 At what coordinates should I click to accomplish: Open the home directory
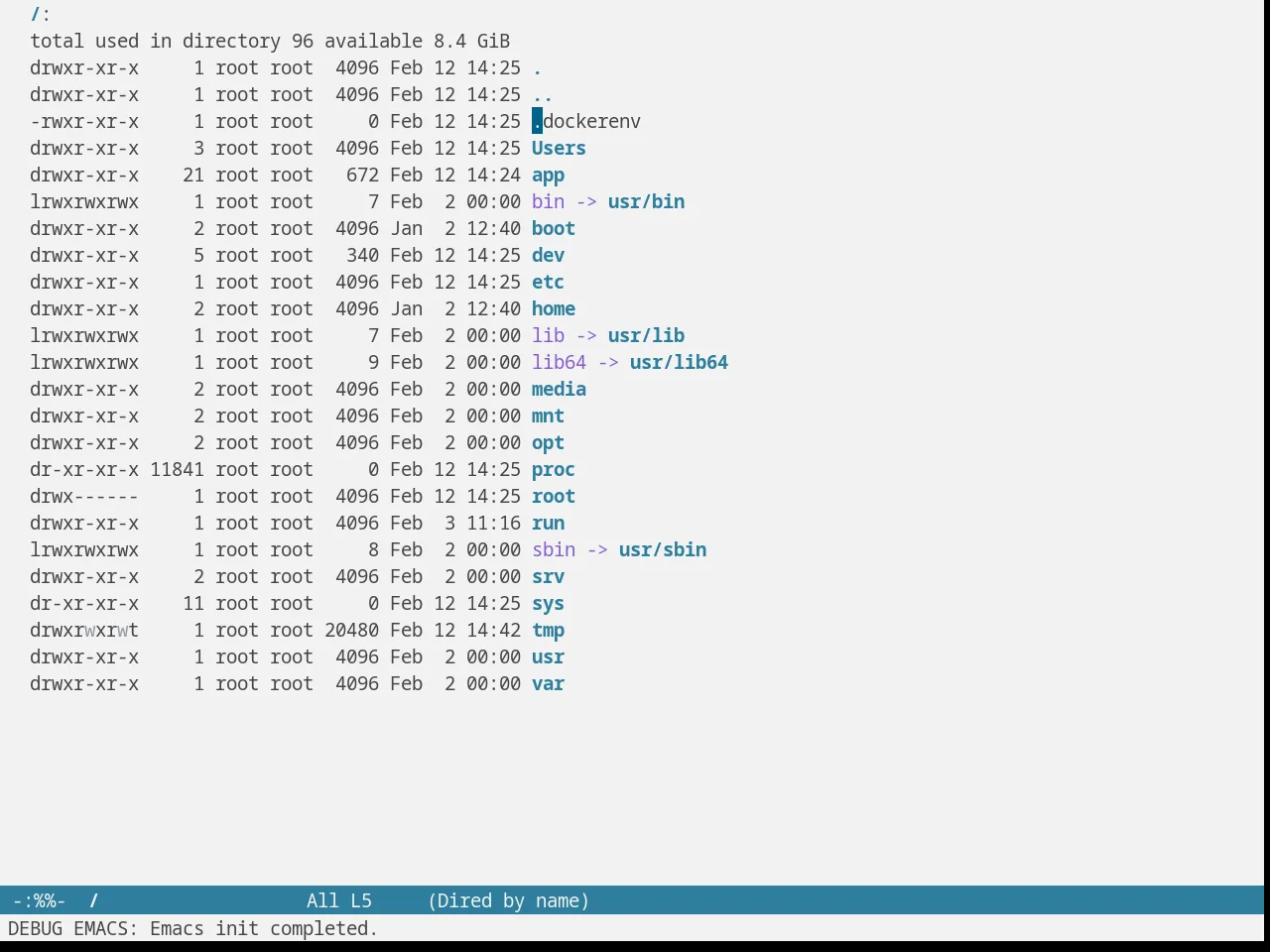pos(554,308)
